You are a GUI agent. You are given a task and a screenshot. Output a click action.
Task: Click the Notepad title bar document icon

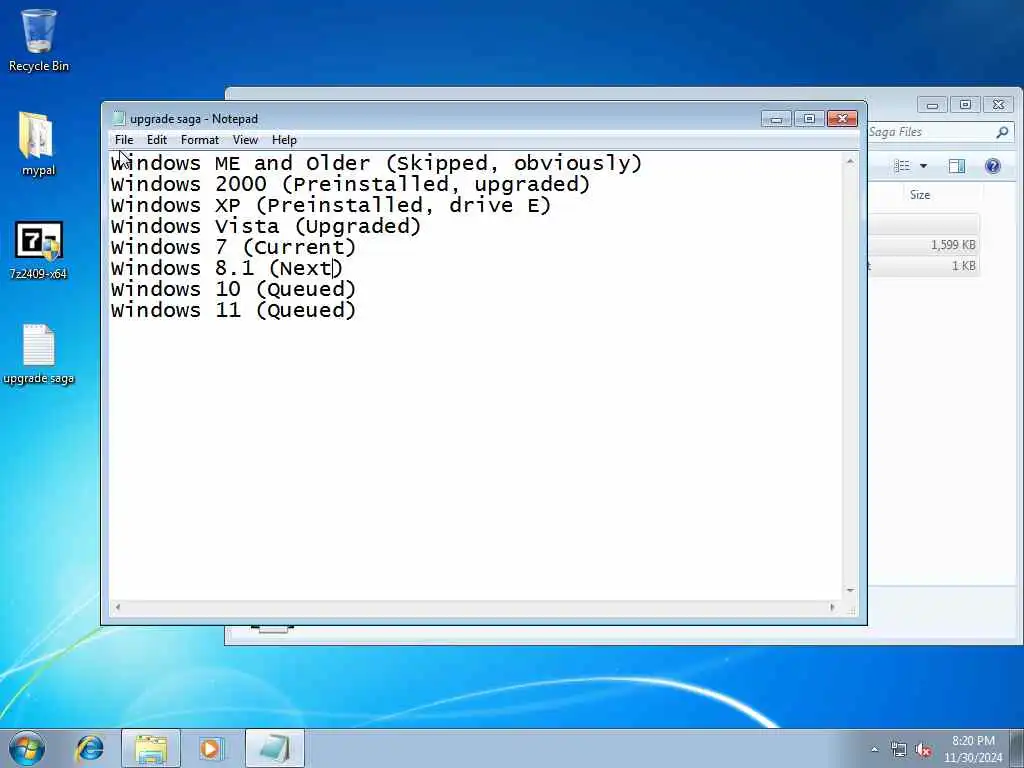(x=118, y=118)
